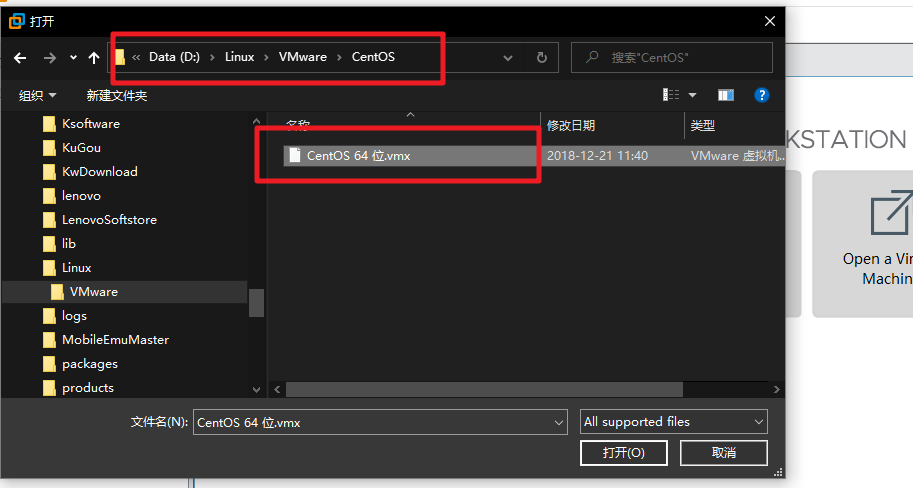Click the 新建文件夹 button
The image size is (913, 488).
point(116,96)
